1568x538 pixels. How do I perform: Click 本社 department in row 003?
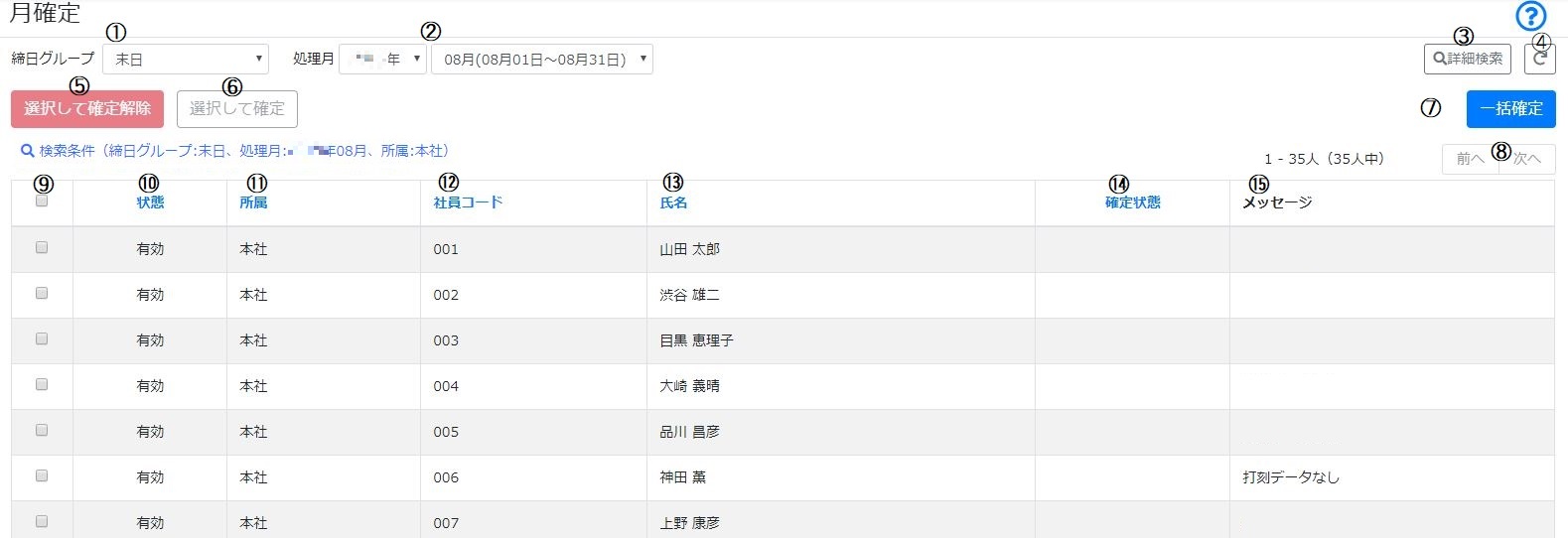[x=253, y=340]
